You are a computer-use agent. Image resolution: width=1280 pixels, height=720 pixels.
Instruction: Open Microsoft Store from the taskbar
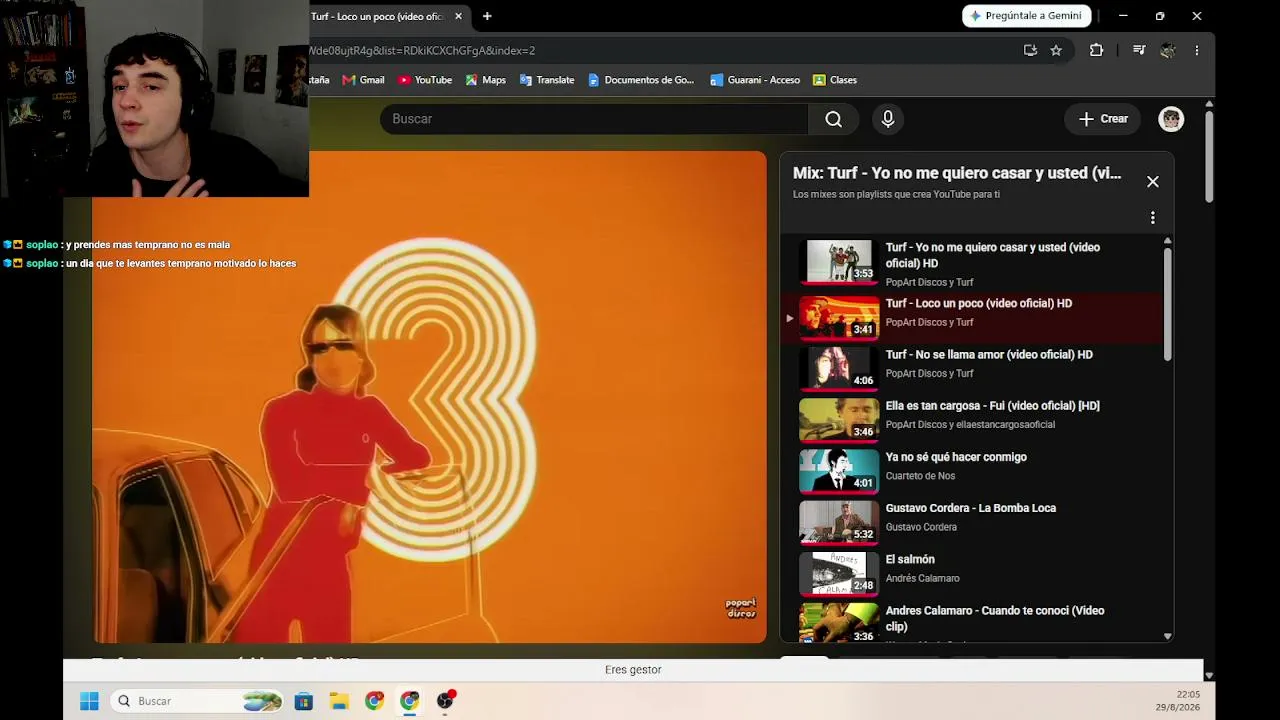coord(304,701)
